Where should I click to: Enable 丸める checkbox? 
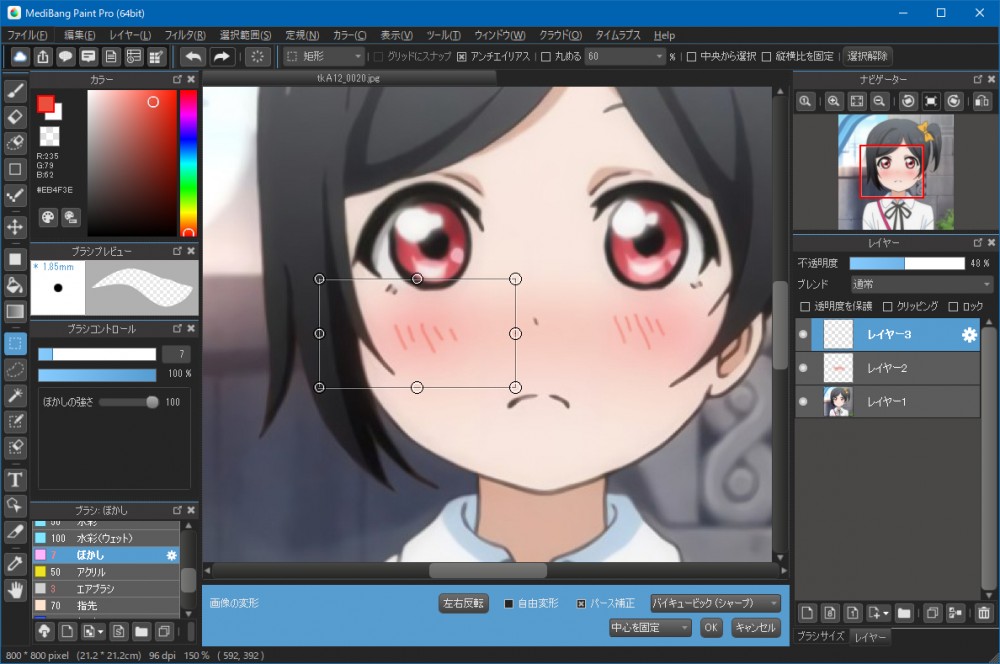[546, 57]
